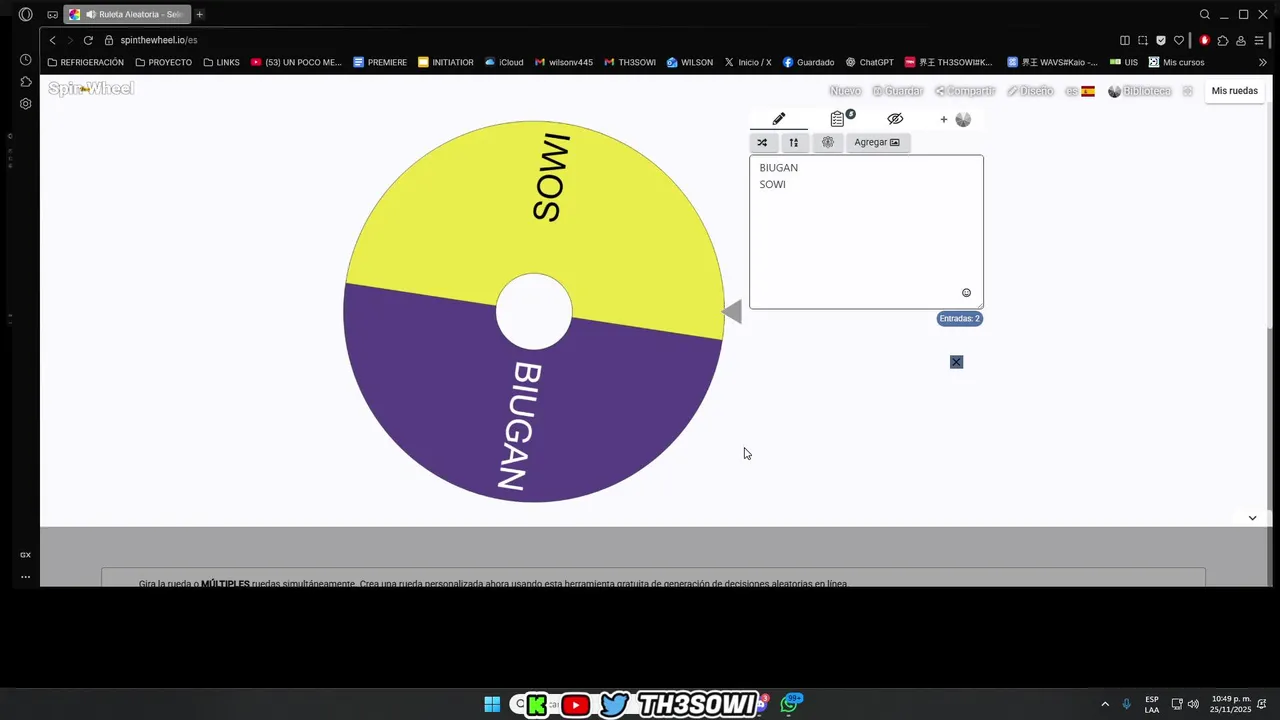Open the volume control in tray
The image size is (1280, 720).
pyautogui.click(x=1193, y=704)
